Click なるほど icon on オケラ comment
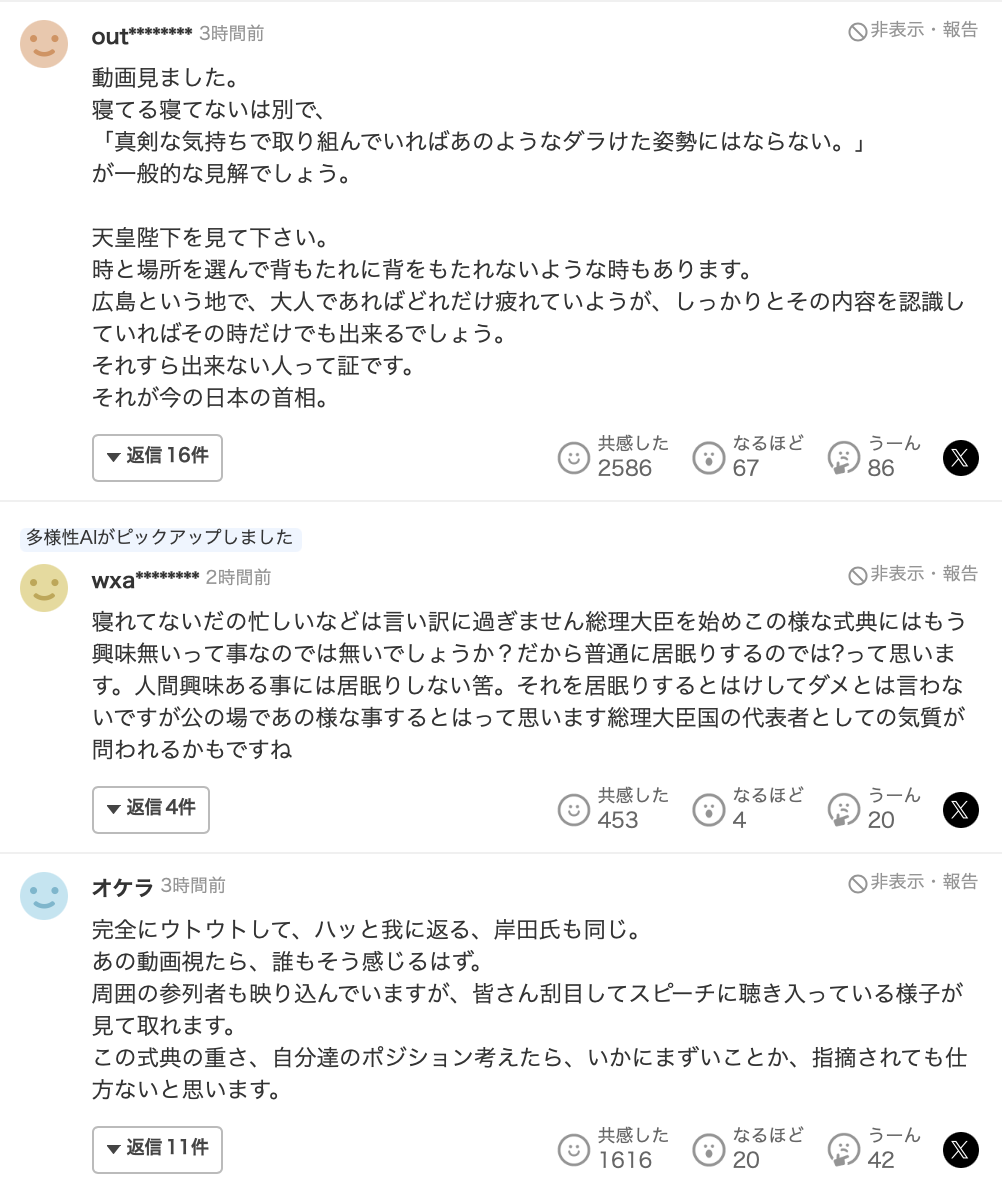This screenshot has width=1002, height=1190. click(708, 1150)
